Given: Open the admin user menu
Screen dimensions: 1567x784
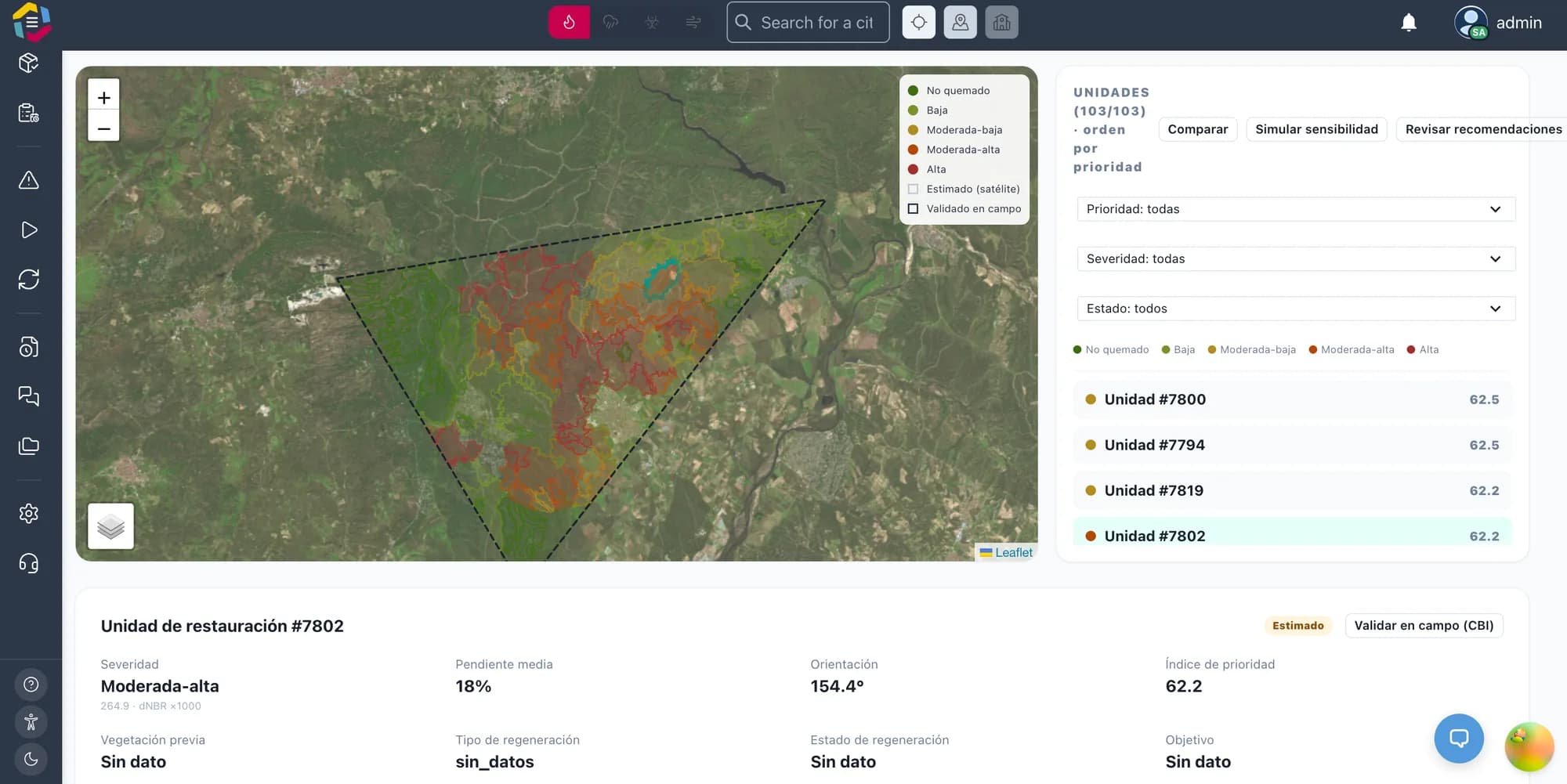Looking at the screenshot, I should 1498,23.
